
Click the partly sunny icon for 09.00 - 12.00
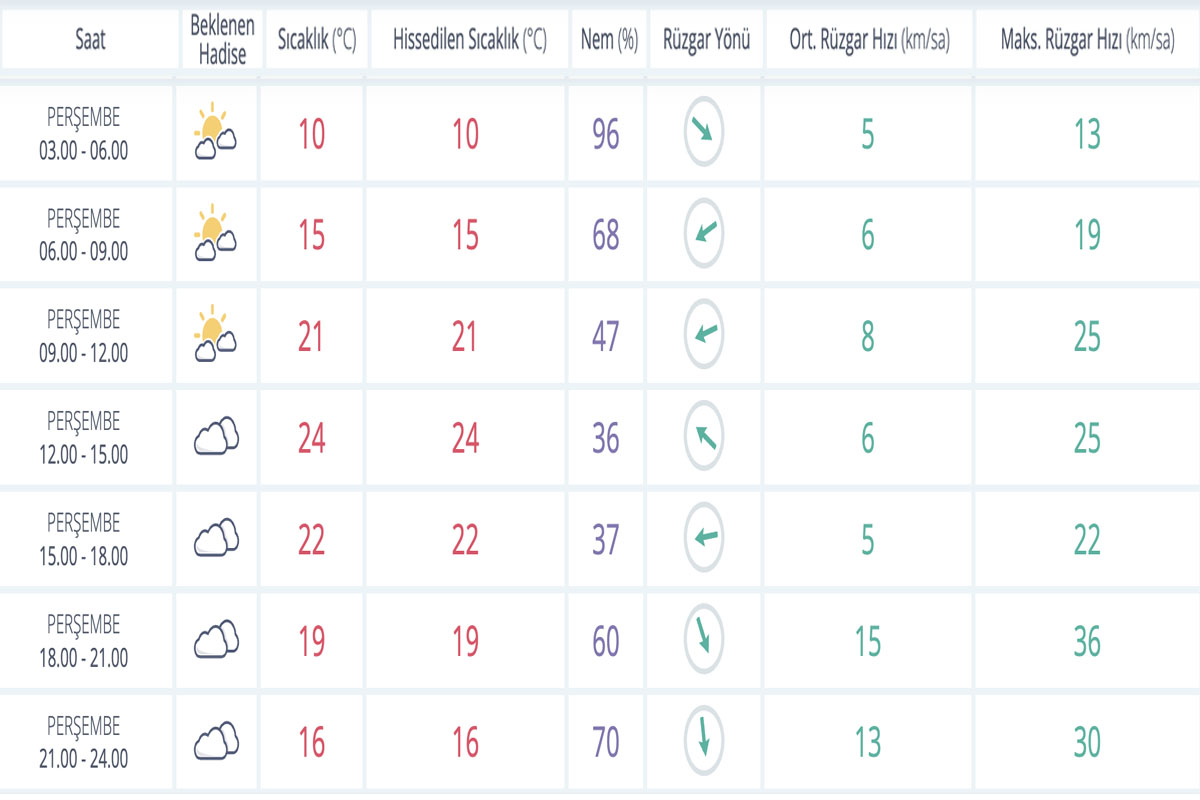click(x=215, y=337)
